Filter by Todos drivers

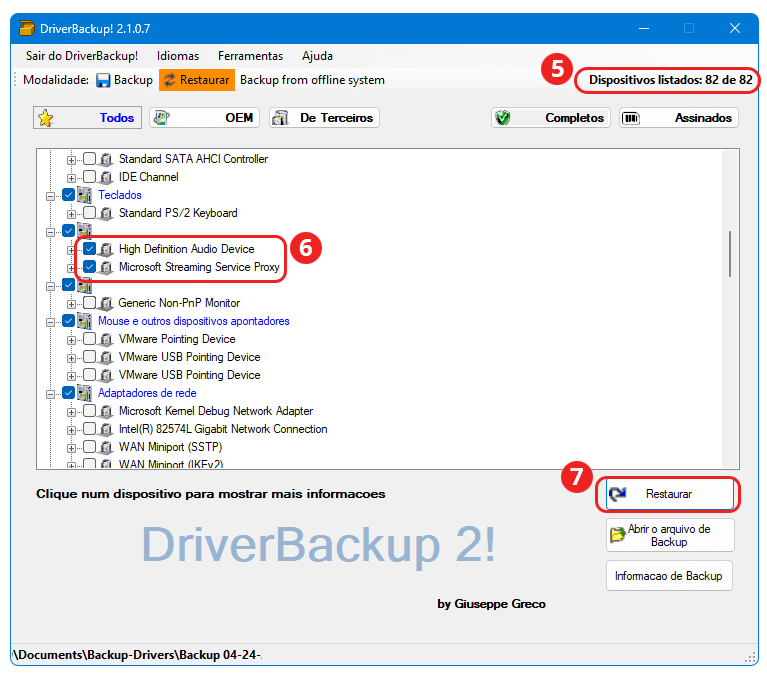[87, 118]
